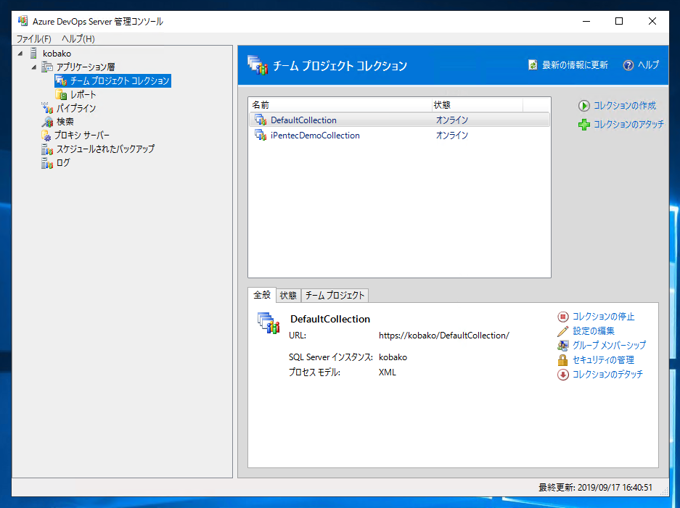Open the 検索 tree item
Screen dimensions: 680x508
click(x=65, y=121)
